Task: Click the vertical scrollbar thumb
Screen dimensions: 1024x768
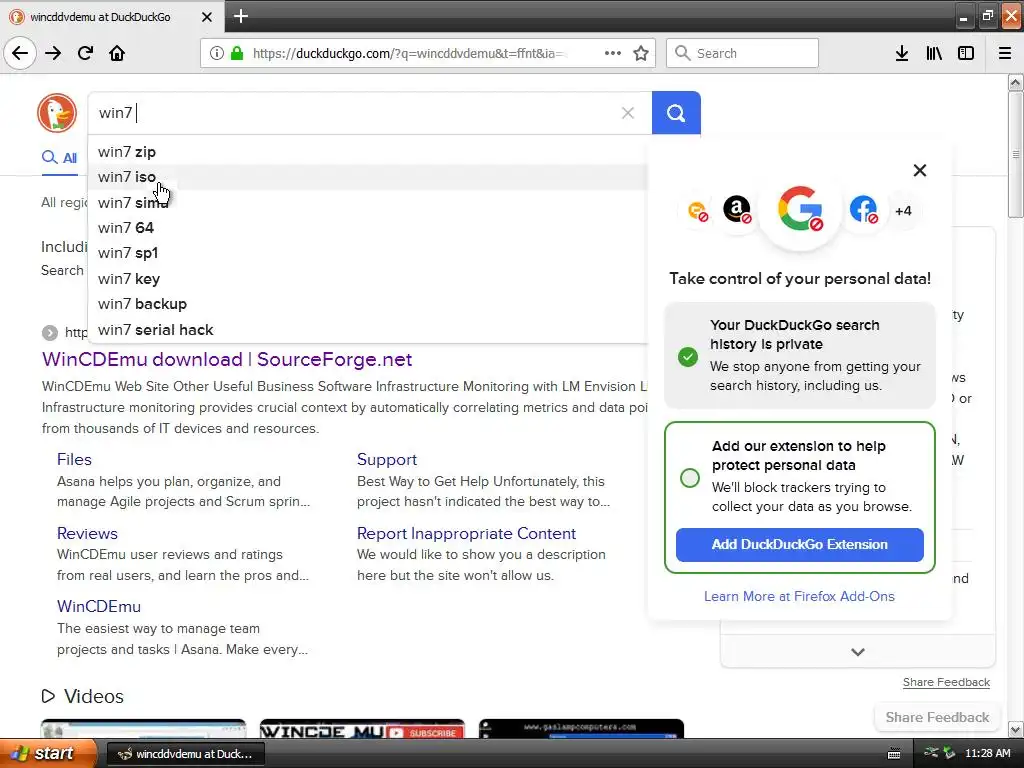Action: point(1015,155)
